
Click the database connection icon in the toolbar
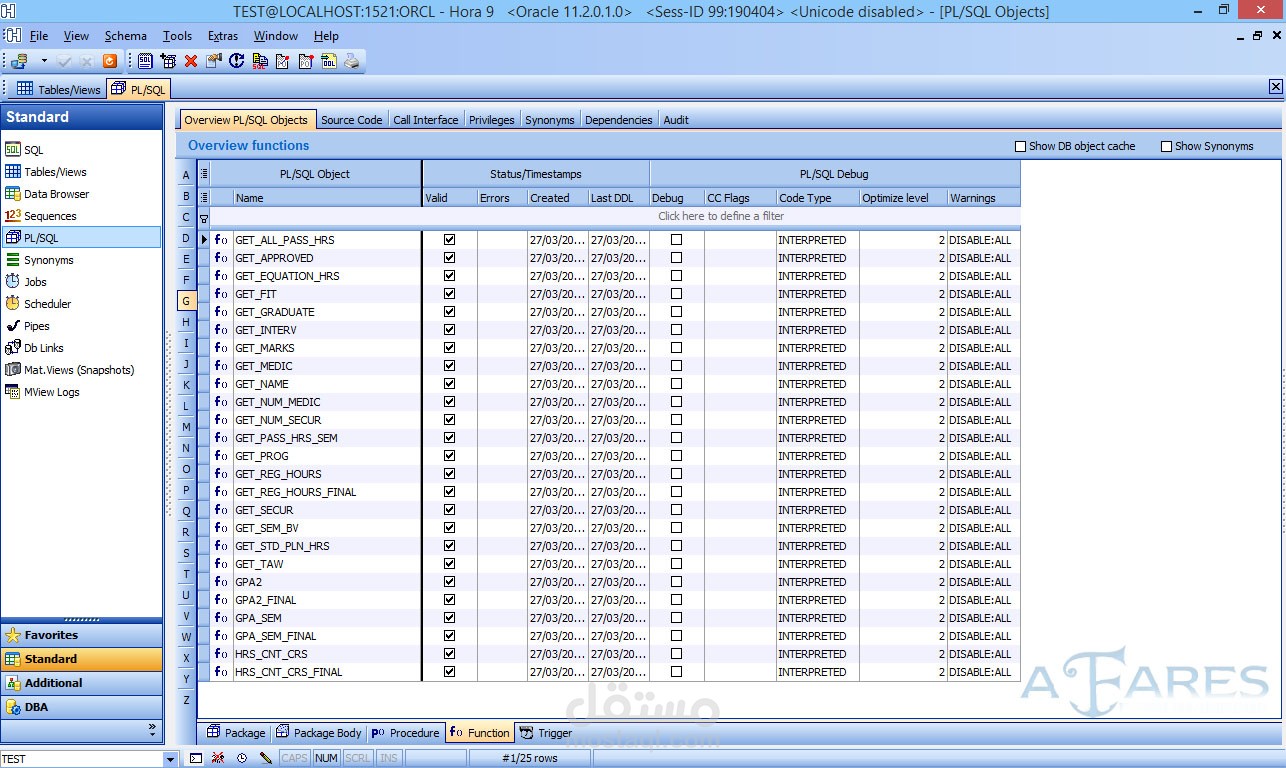point(19,61)
